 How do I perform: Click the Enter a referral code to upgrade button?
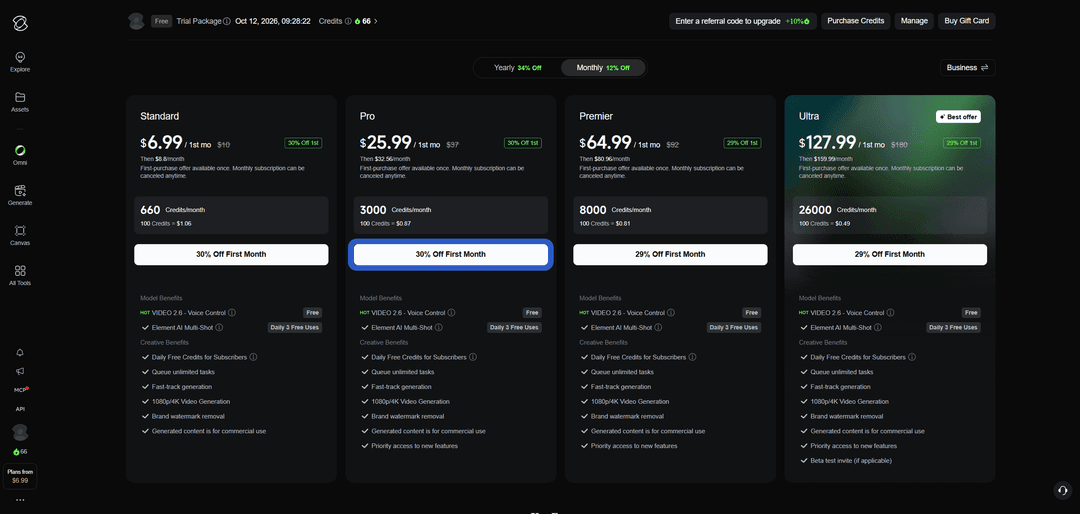tap(742, 21)
